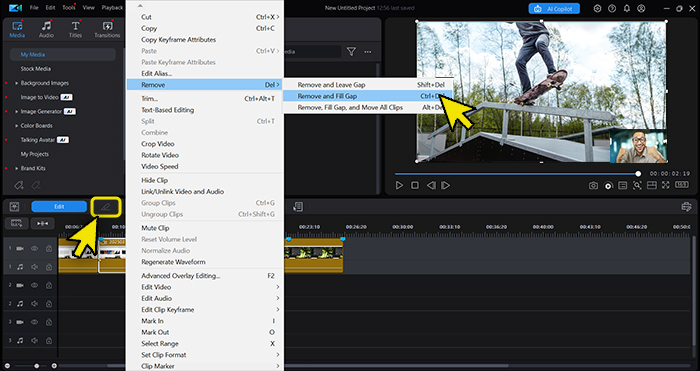
Task: Play the preview video
Action: [399, 185]
